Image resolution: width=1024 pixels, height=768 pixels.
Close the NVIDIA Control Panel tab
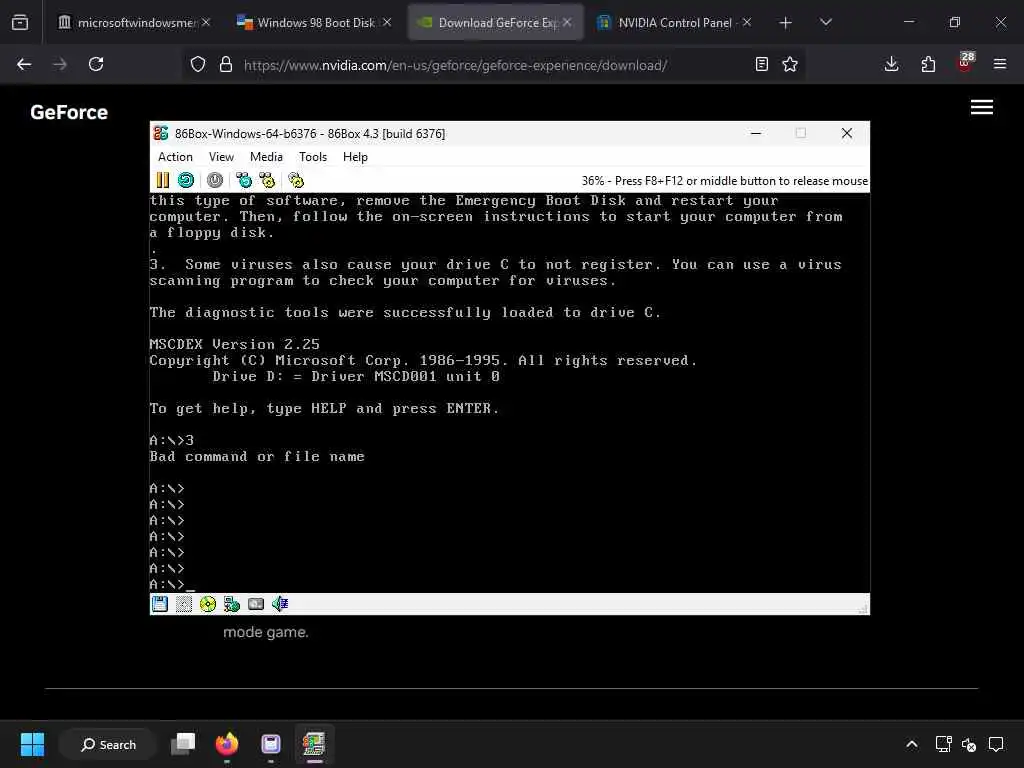tap(746, 22)
